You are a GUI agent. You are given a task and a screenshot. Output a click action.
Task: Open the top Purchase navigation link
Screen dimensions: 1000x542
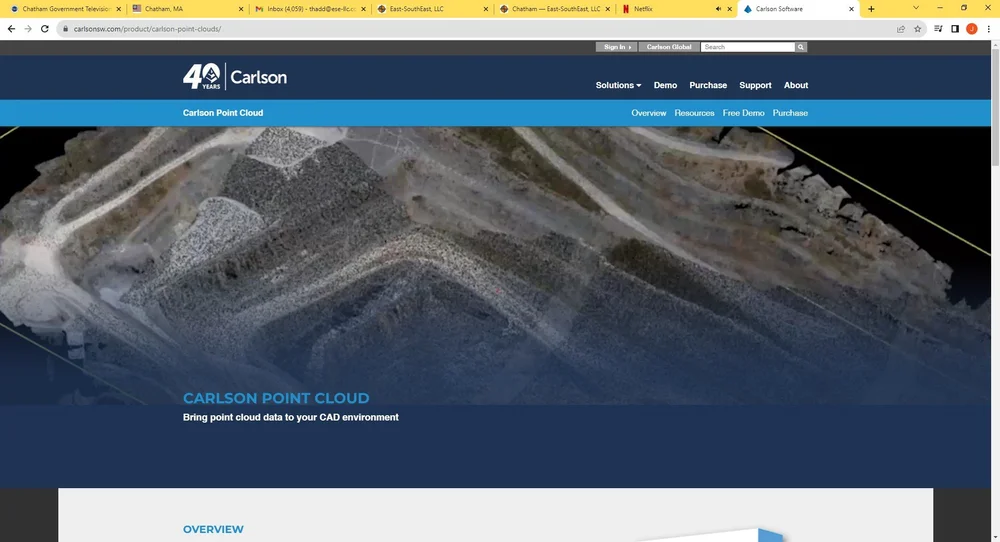pyautogui.click(x=708, y=85)
